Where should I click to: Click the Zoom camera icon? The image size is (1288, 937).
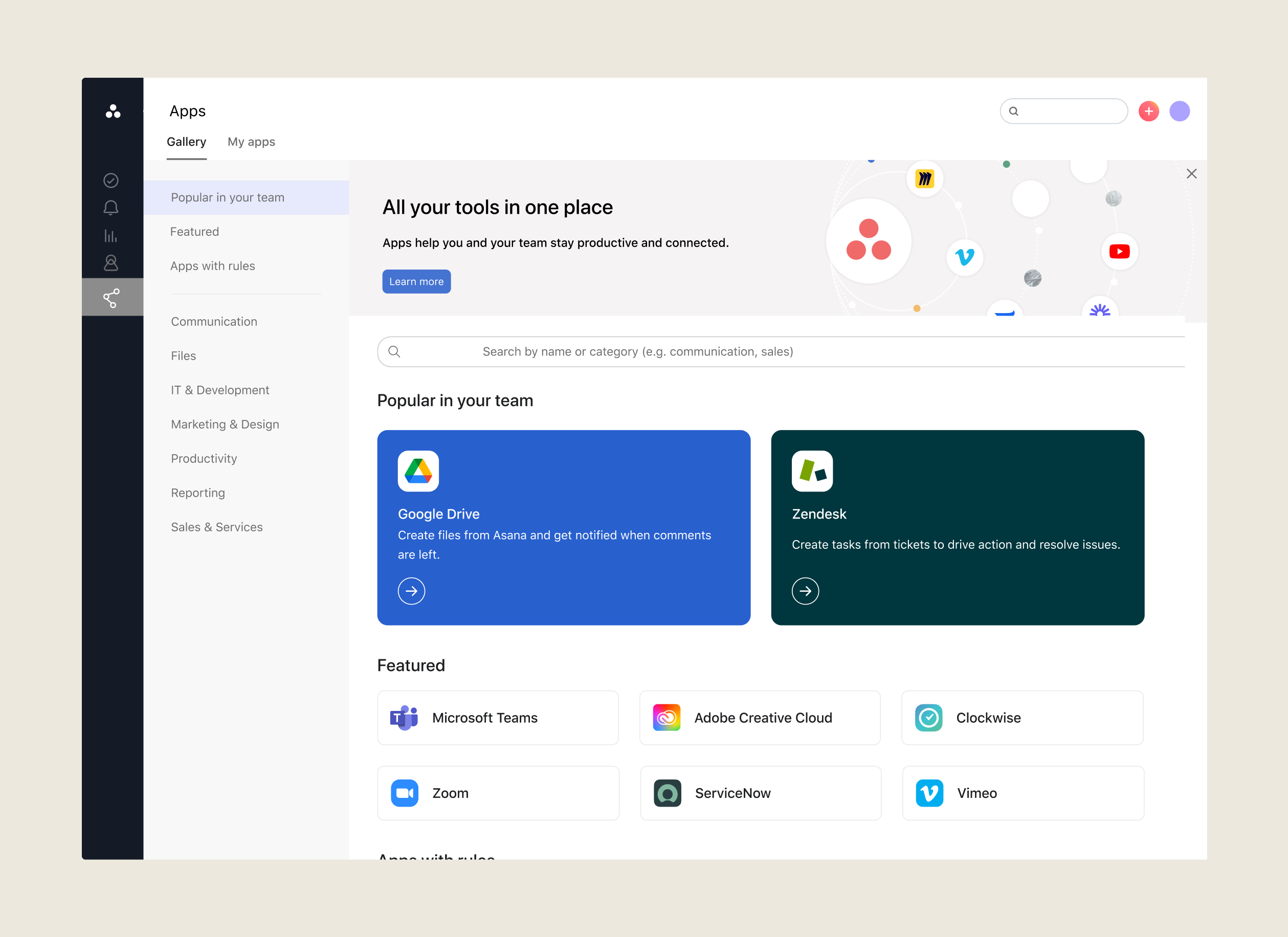click(x=404, y=793)
